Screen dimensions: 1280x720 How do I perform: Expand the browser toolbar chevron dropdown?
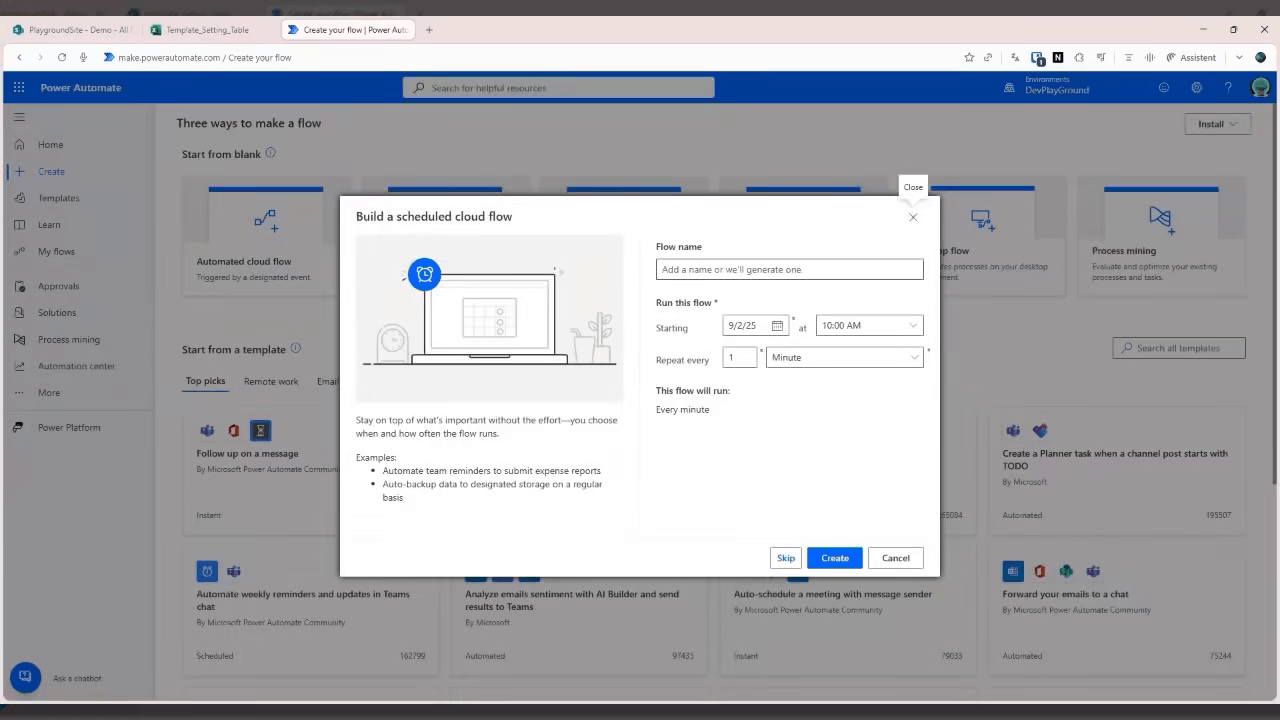tap(1239, 58)
